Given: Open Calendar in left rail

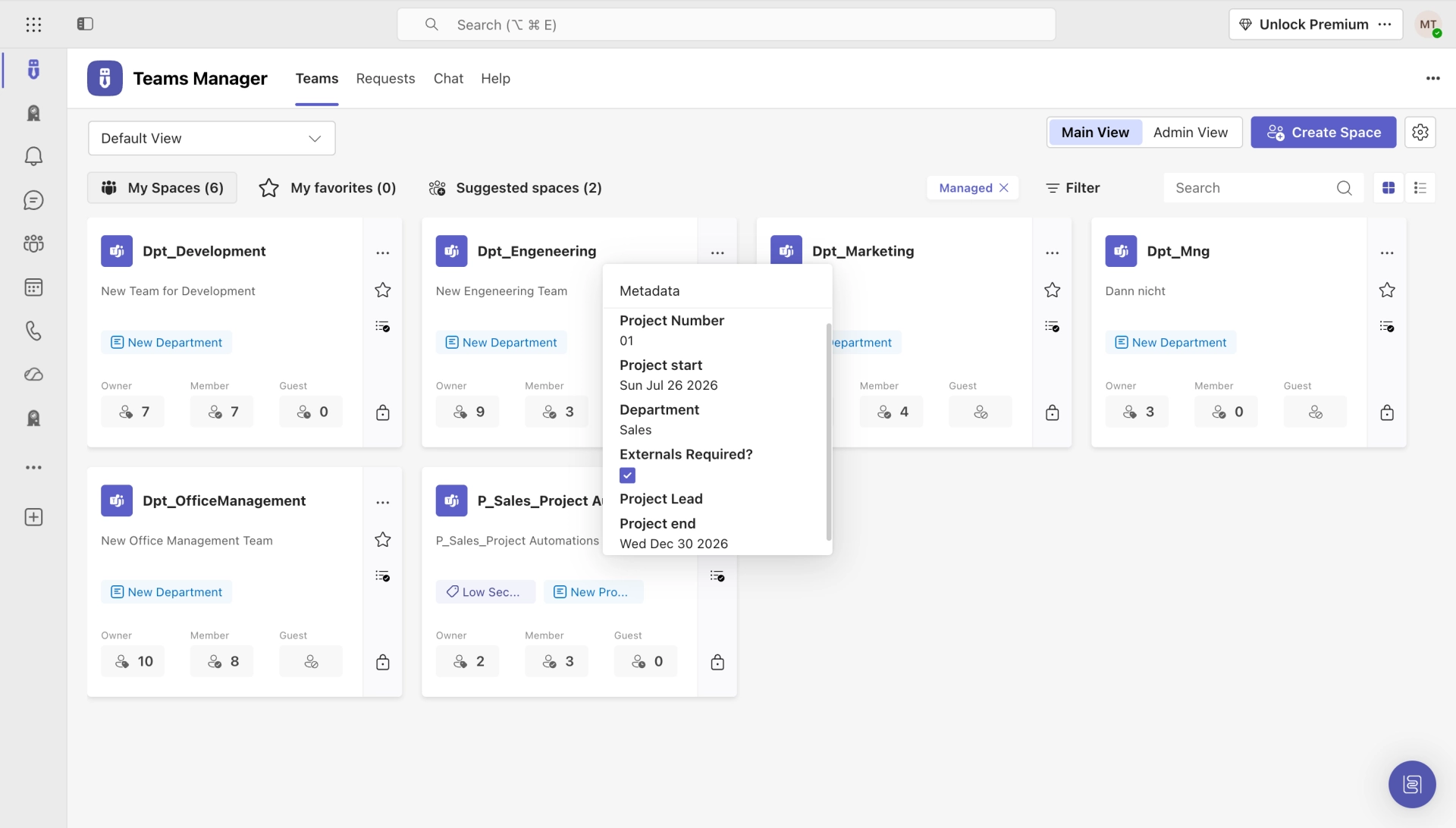Looking at the screenshot, I should tap(33, 287).
